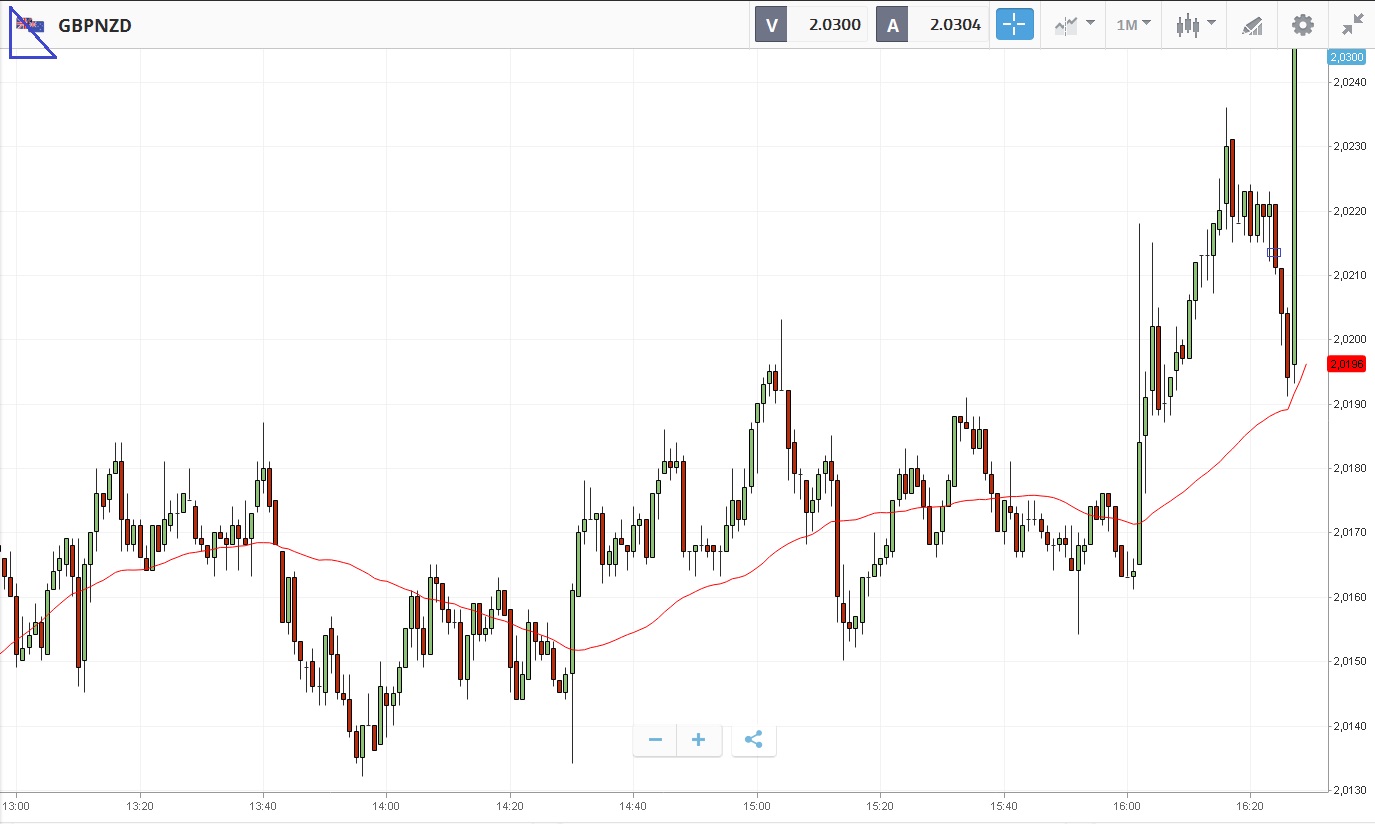Click the 13:20 time axis label
This screenshot has height=824, width=1375.
pyautogui.click(x=140, y=805)
